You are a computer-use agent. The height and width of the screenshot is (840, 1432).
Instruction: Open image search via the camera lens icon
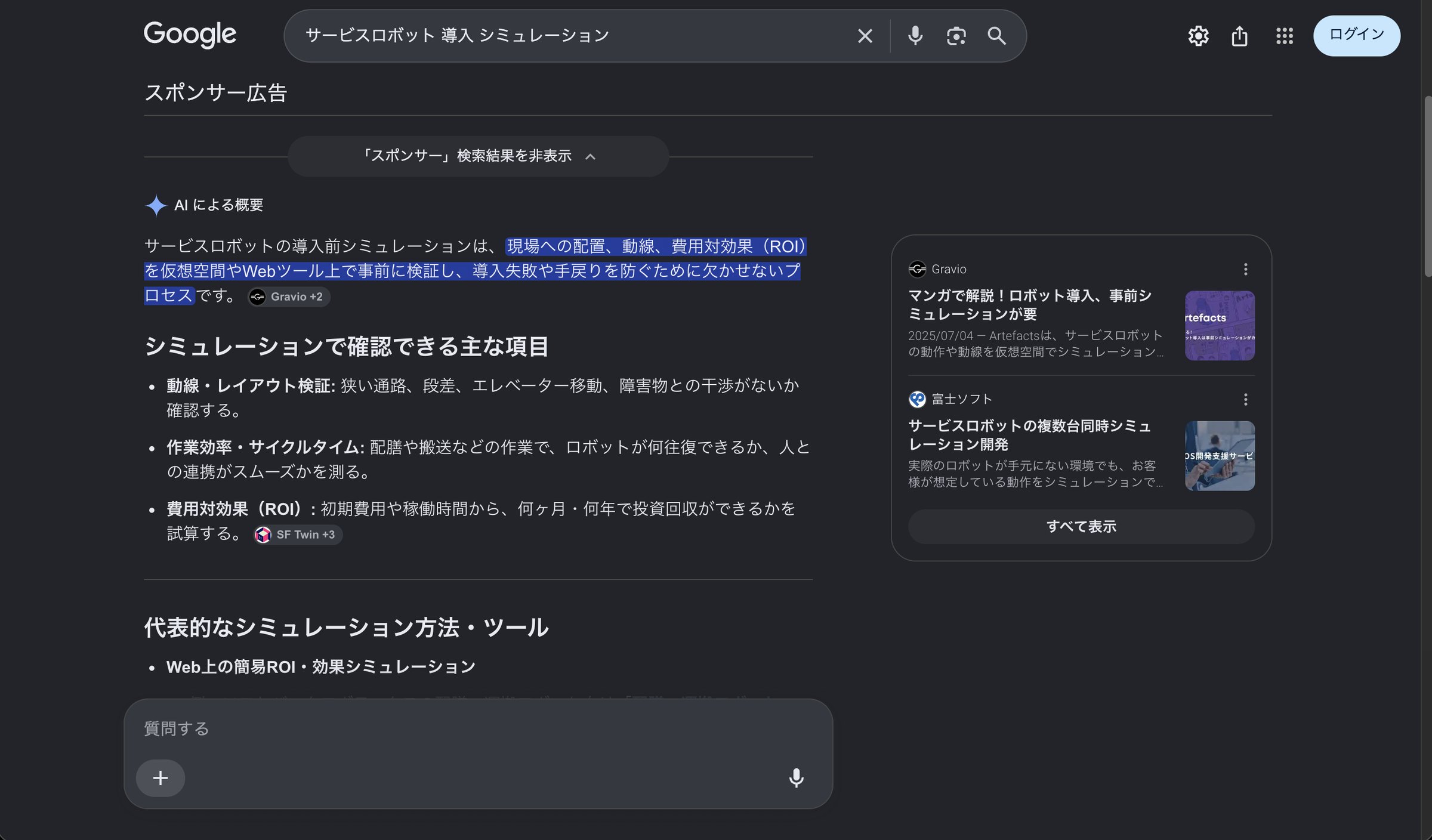coord(956,36)
